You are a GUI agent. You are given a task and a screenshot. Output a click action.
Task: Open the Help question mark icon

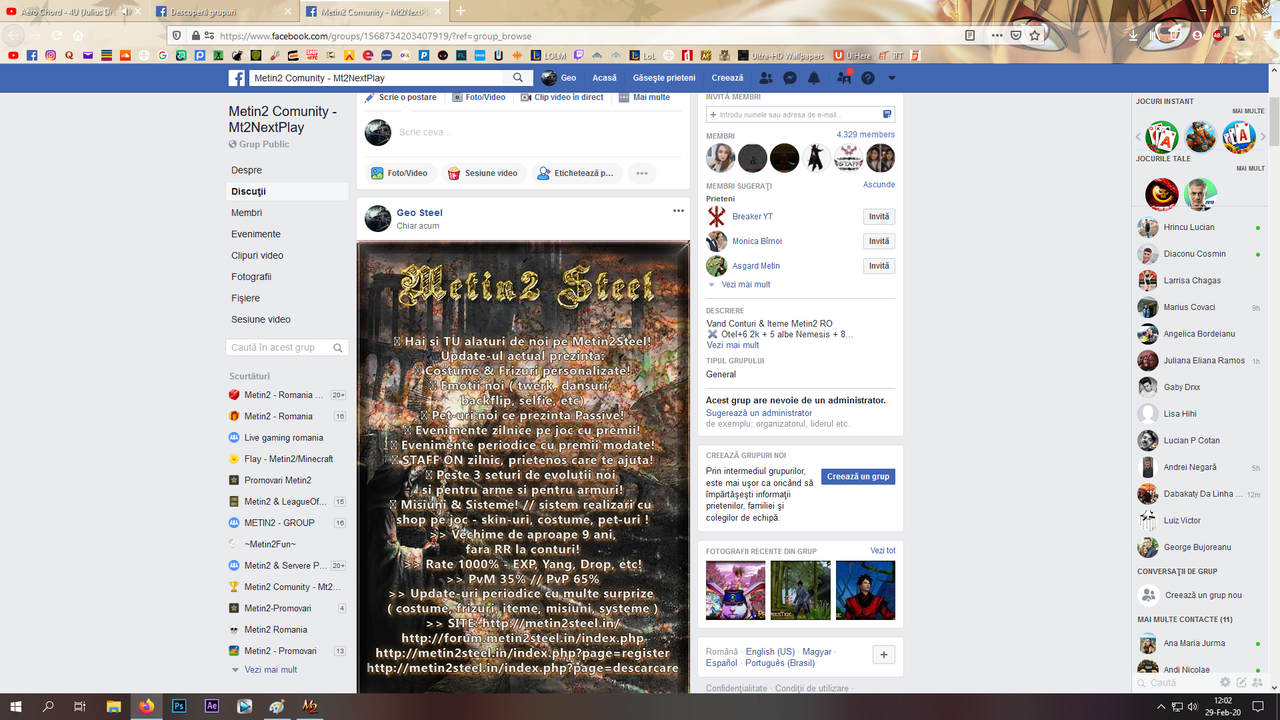click(x=868, y=78)
